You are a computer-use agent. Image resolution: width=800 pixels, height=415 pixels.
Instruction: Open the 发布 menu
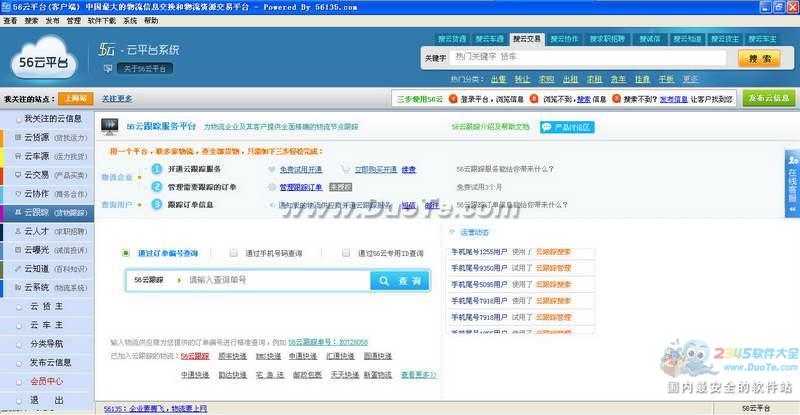click(x=52, y=20)
